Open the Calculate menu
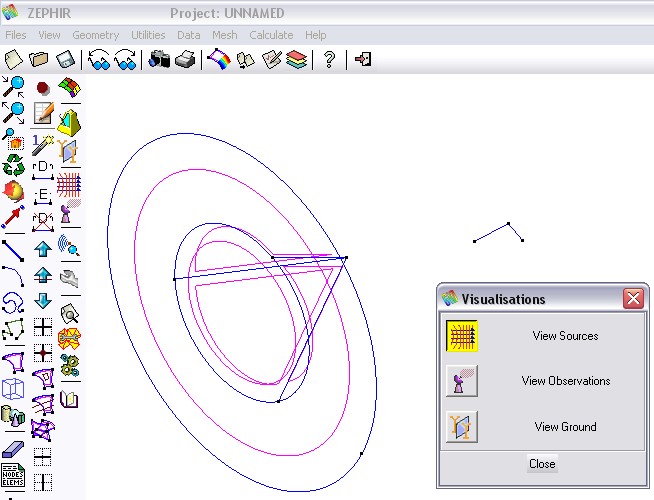Viewport: 654px width, 500px height. point(271,35)
